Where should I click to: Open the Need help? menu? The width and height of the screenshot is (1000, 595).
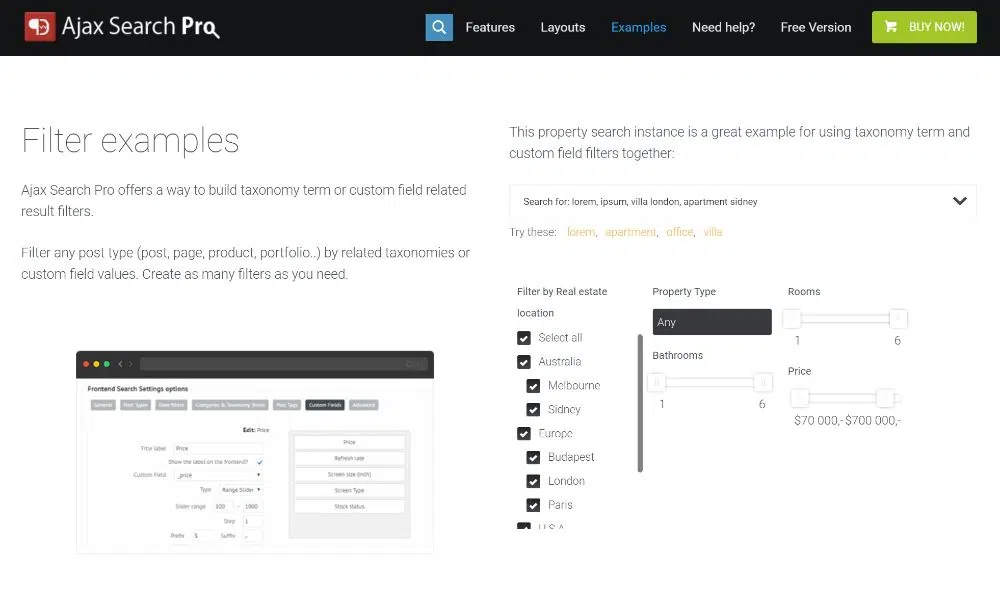tap(723, 27)
